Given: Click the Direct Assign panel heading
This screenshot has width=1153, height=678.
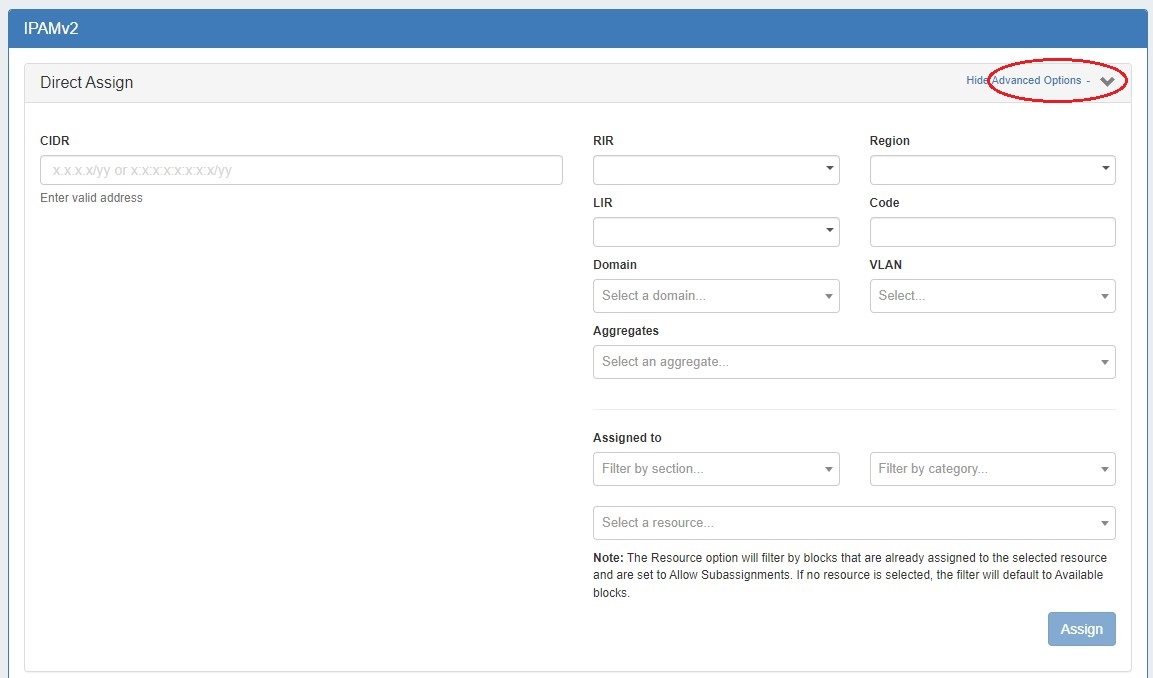Looking at the screenshot, I should [x=87, y=83].
